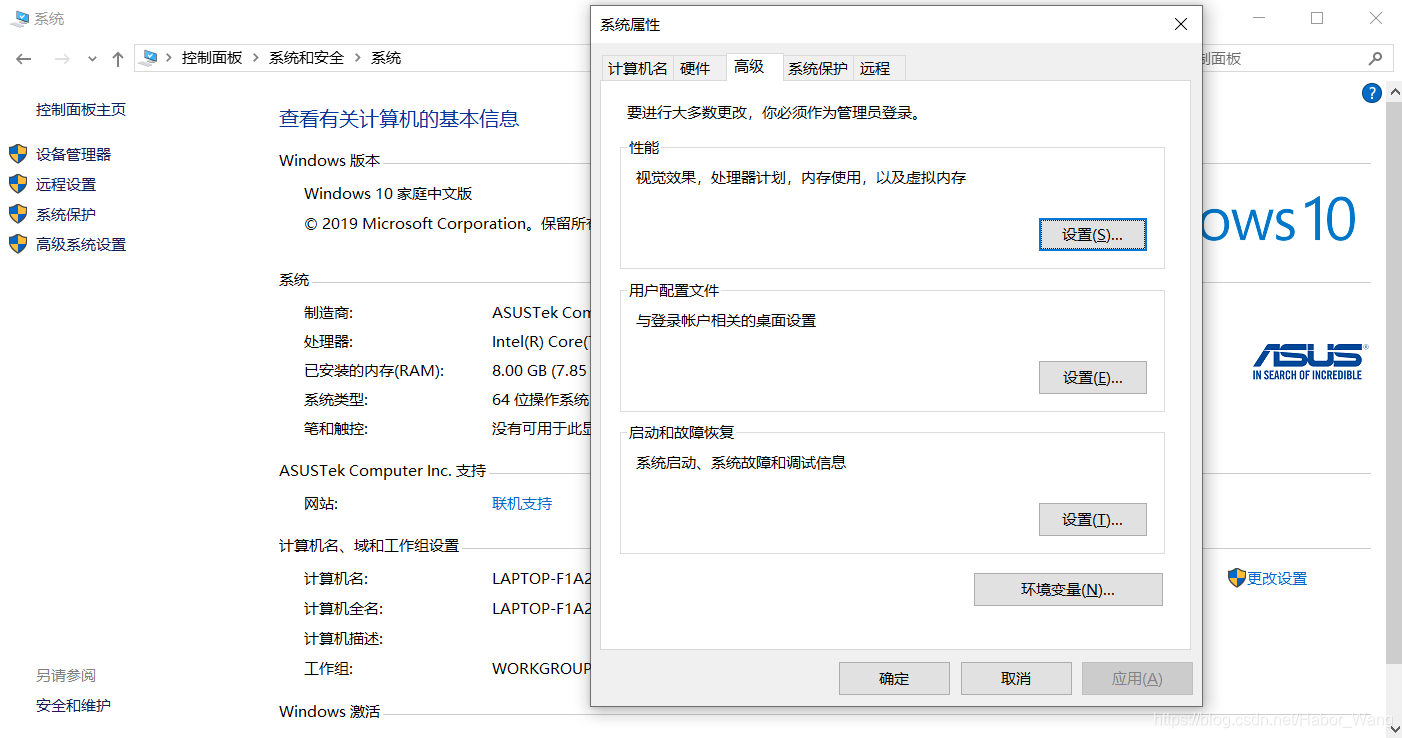
Task: Click the shield icon next to 更改设置
Action: coord(1237,578)
